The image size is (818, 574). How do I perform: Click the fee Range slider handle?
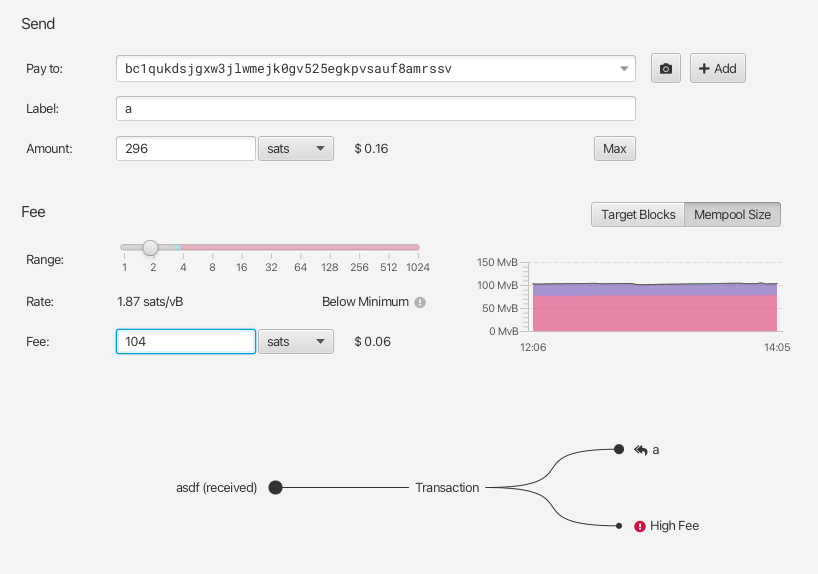pos(150,247)
